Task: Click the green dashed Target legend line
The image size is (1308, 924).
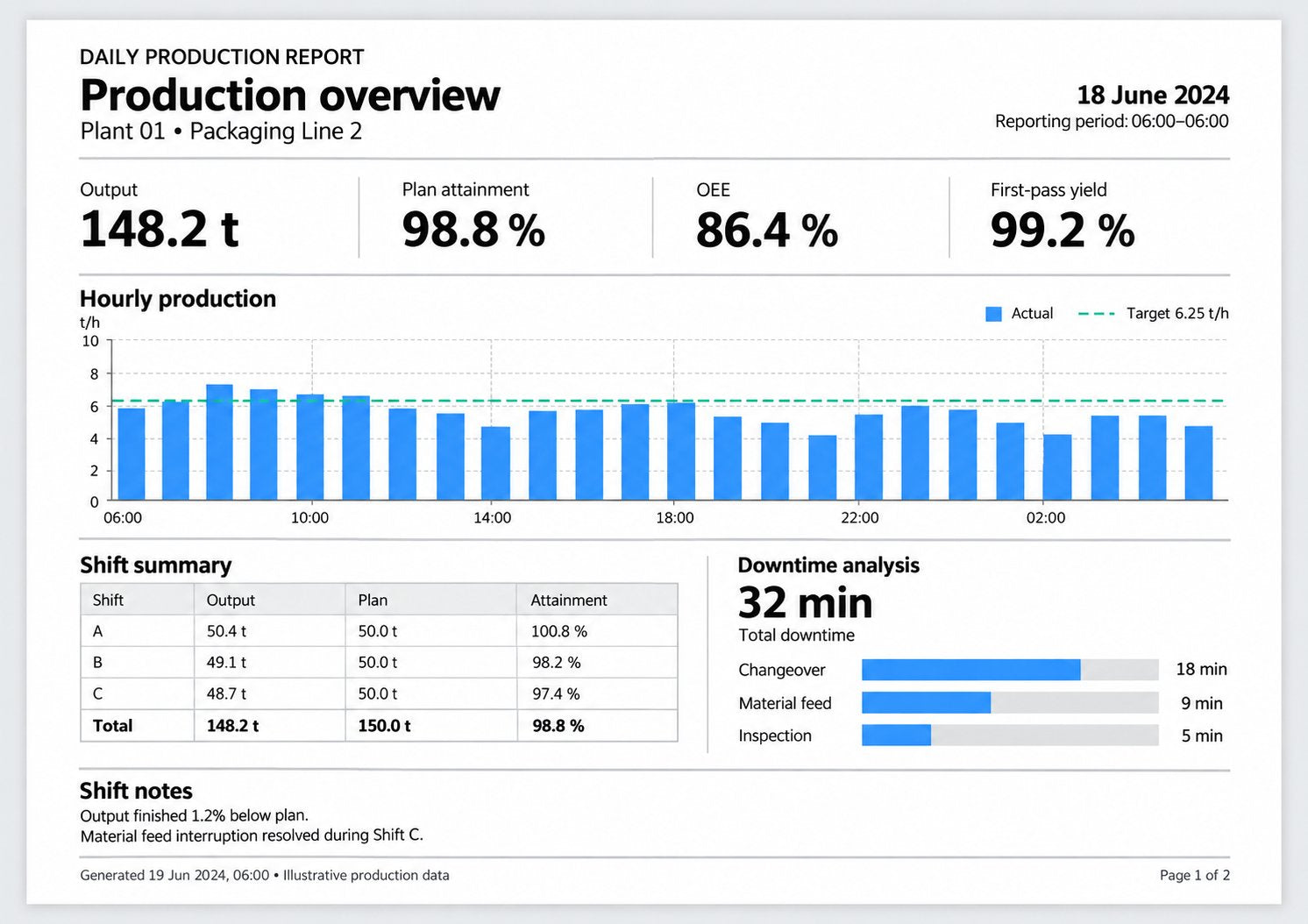Action: pyautogui.click(x=1097, y=314)
